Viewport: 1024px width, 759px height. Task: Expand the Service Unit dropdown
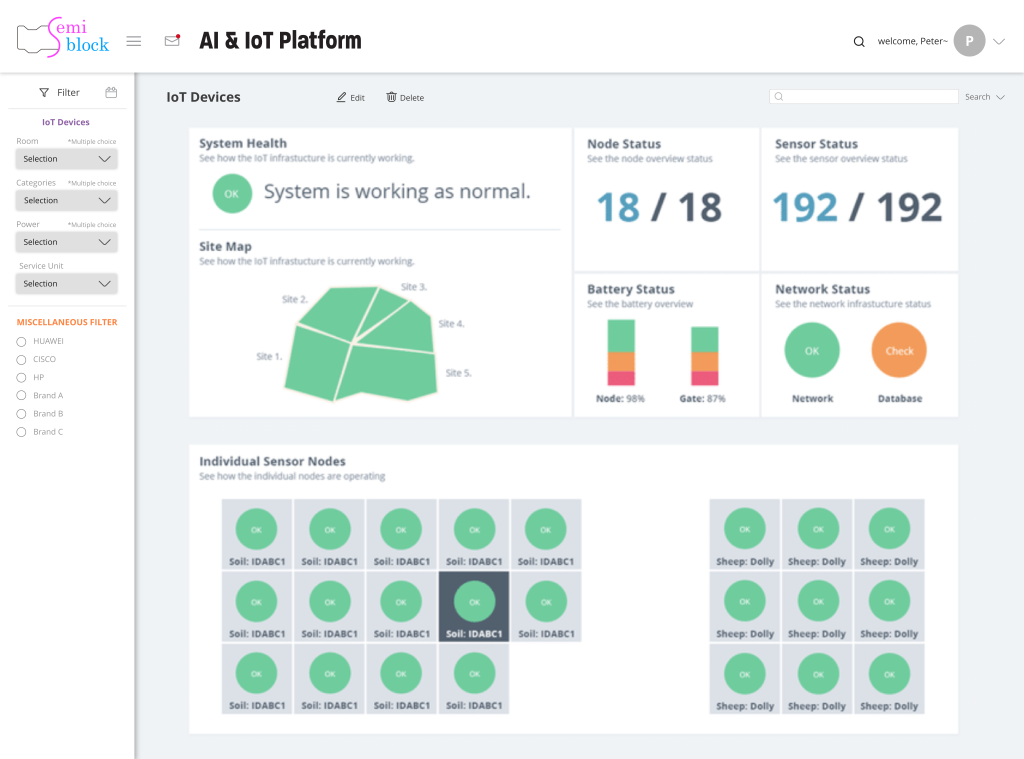tap(67, 284)
